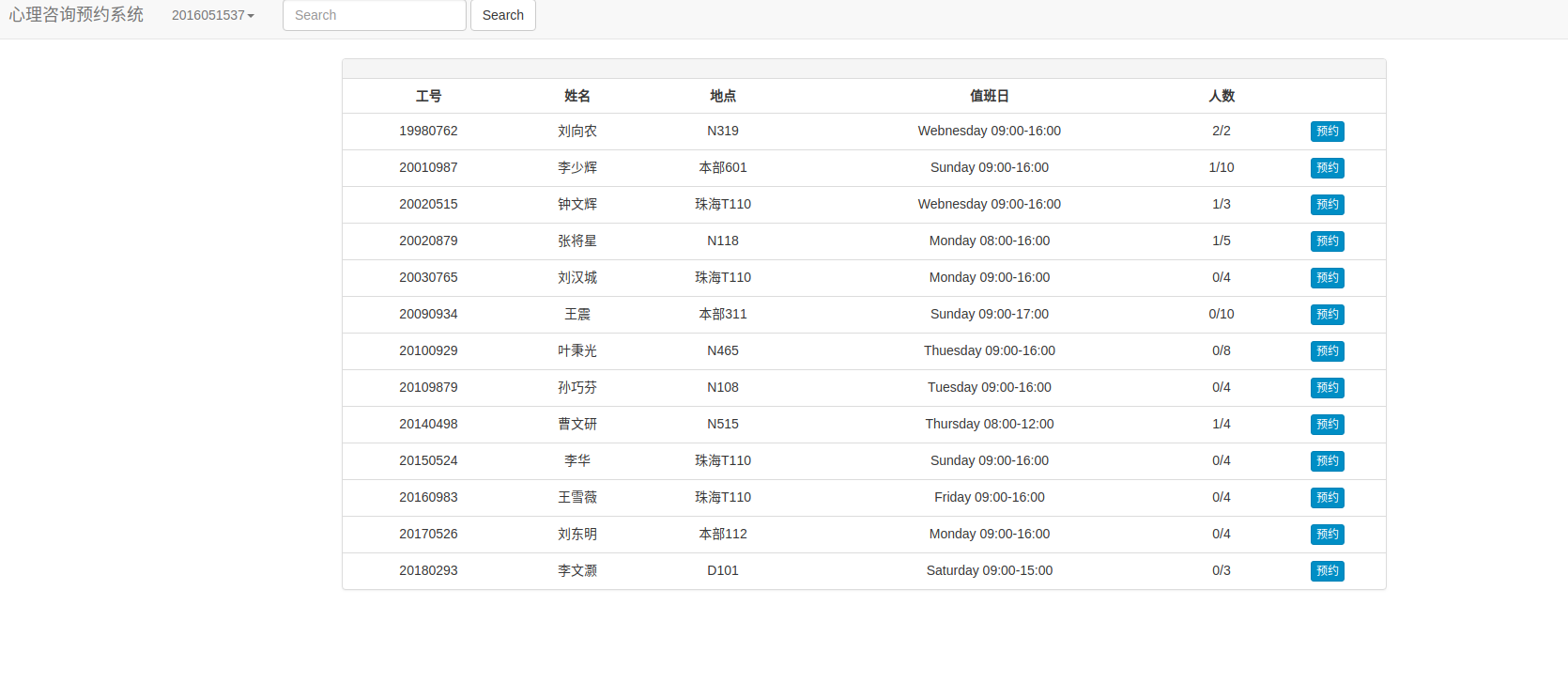Select staff ID 20100929
The height and width of the screenshot is (699, 1568).
(428, 350)
